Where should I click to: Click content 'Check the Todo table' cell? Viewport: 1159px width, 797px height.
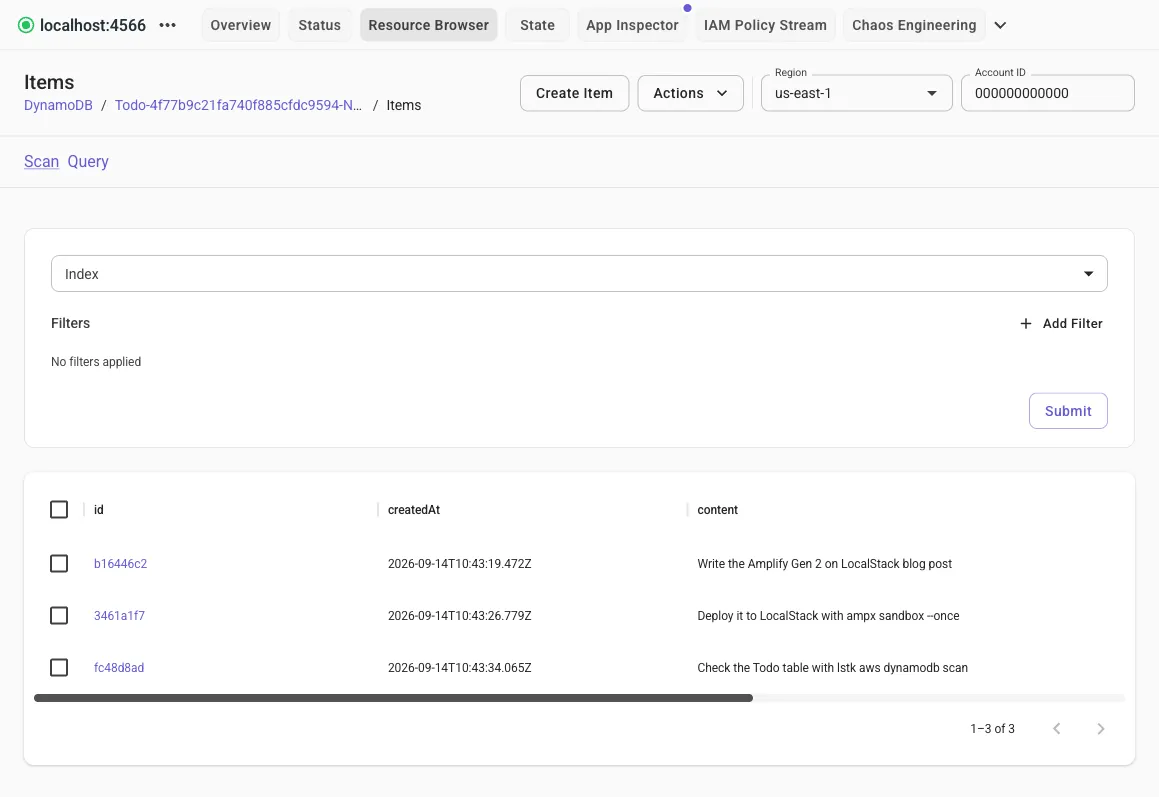832,668
